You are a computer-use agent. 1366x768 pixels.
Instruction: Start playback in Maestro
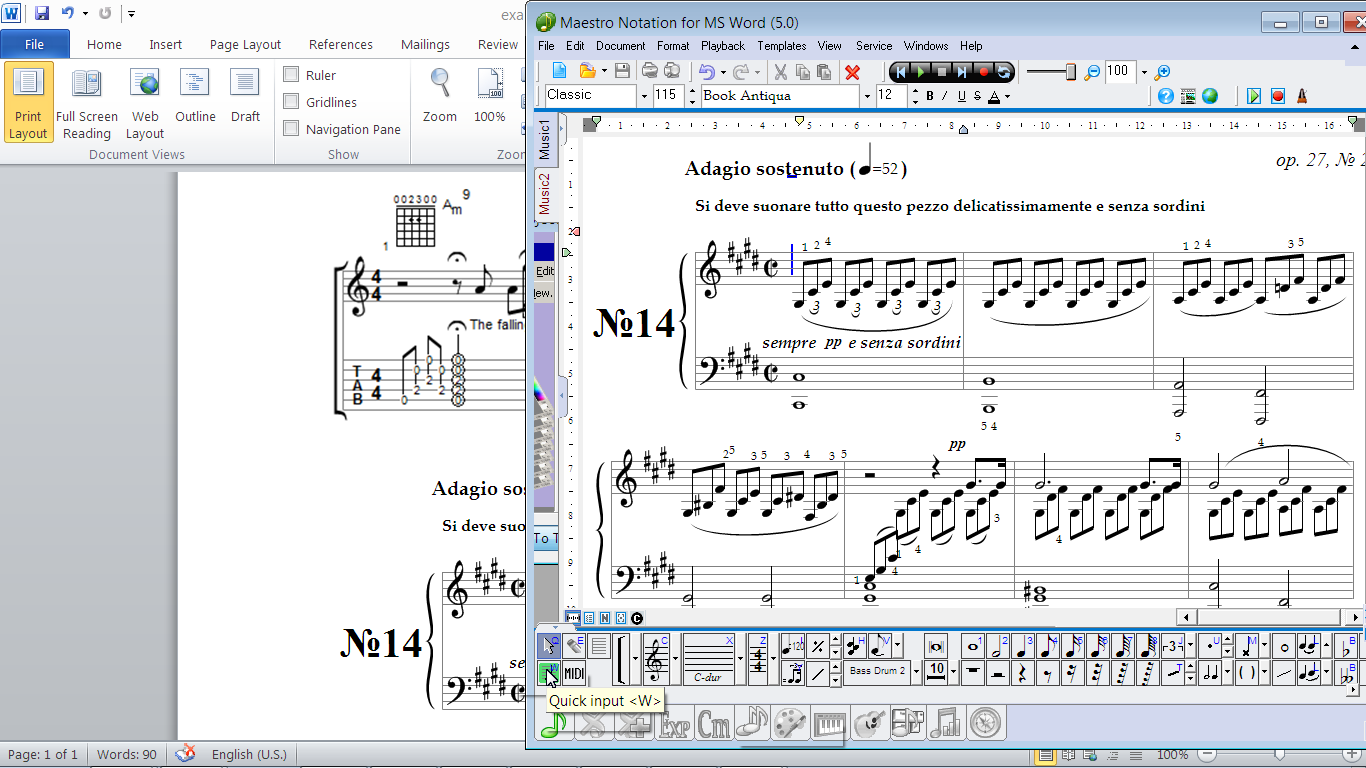pos(919,71)
